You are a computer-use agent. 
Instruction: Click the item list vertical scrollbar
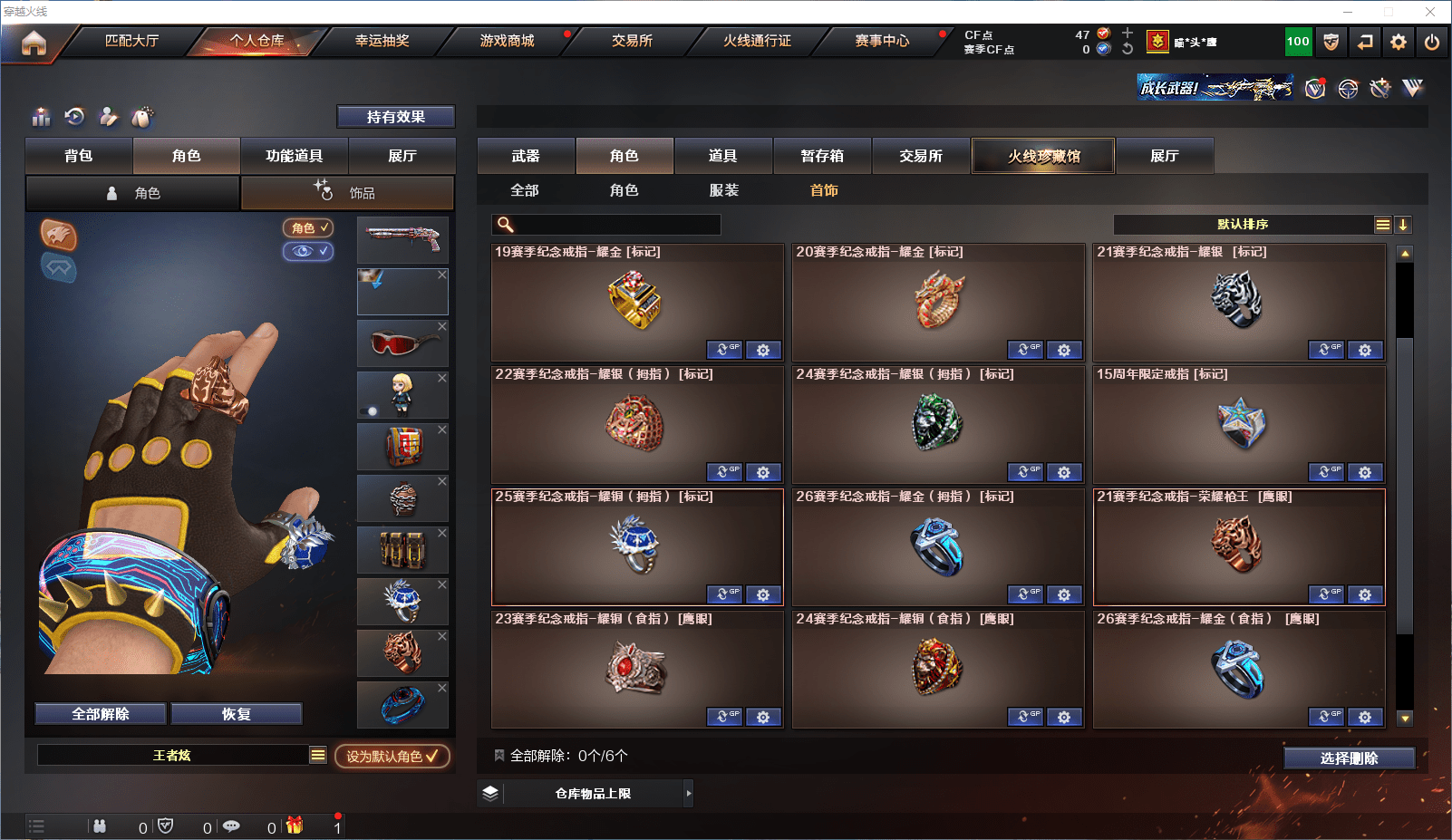pos(1405,486)
